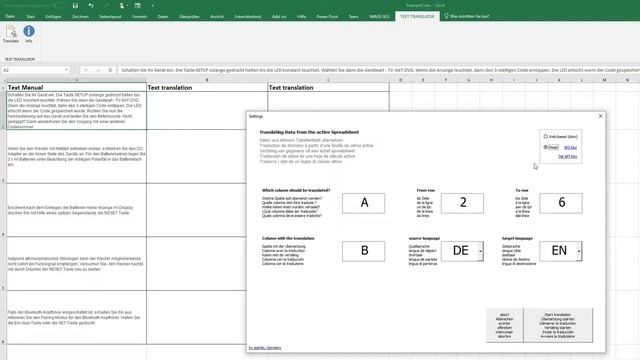Select the TEXT TRANSLATOR ribbon tab

tap(417, 16)
